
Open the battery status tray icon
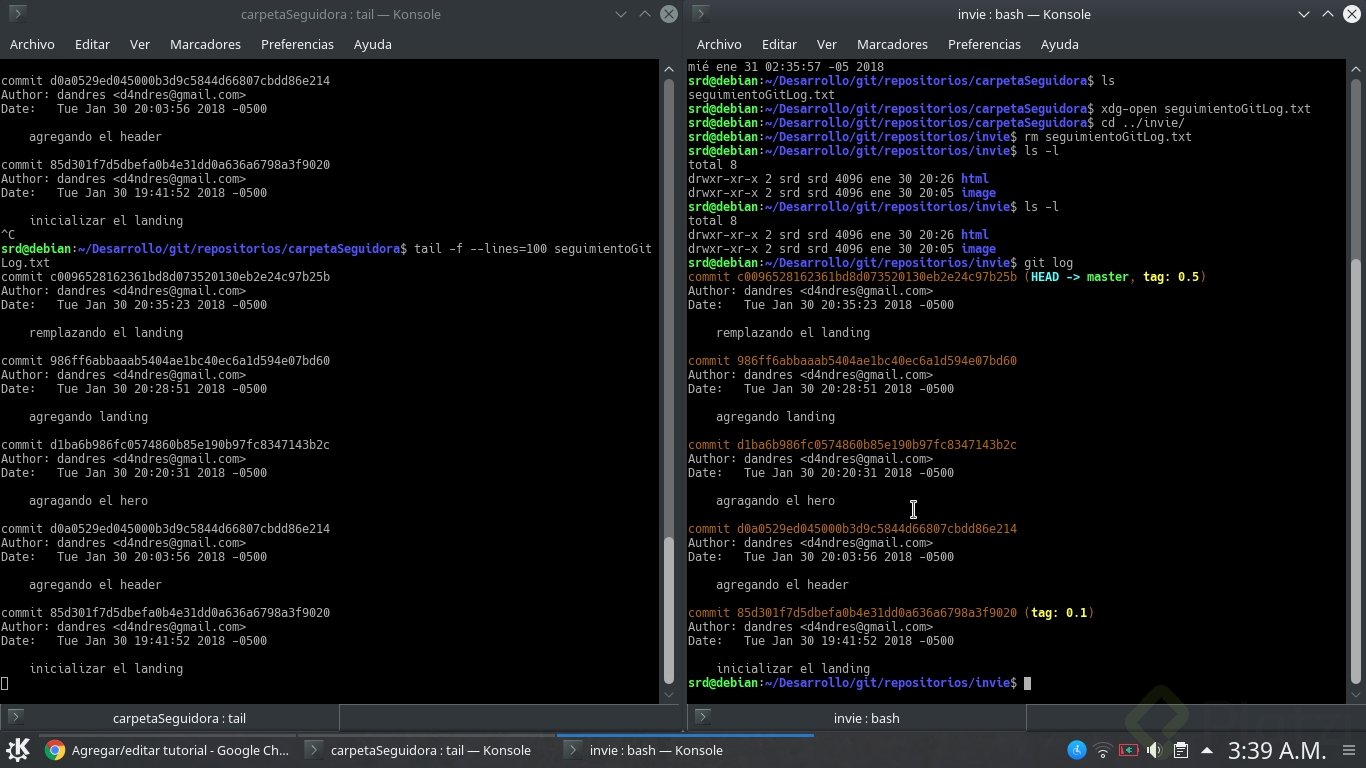(1129, 750)
